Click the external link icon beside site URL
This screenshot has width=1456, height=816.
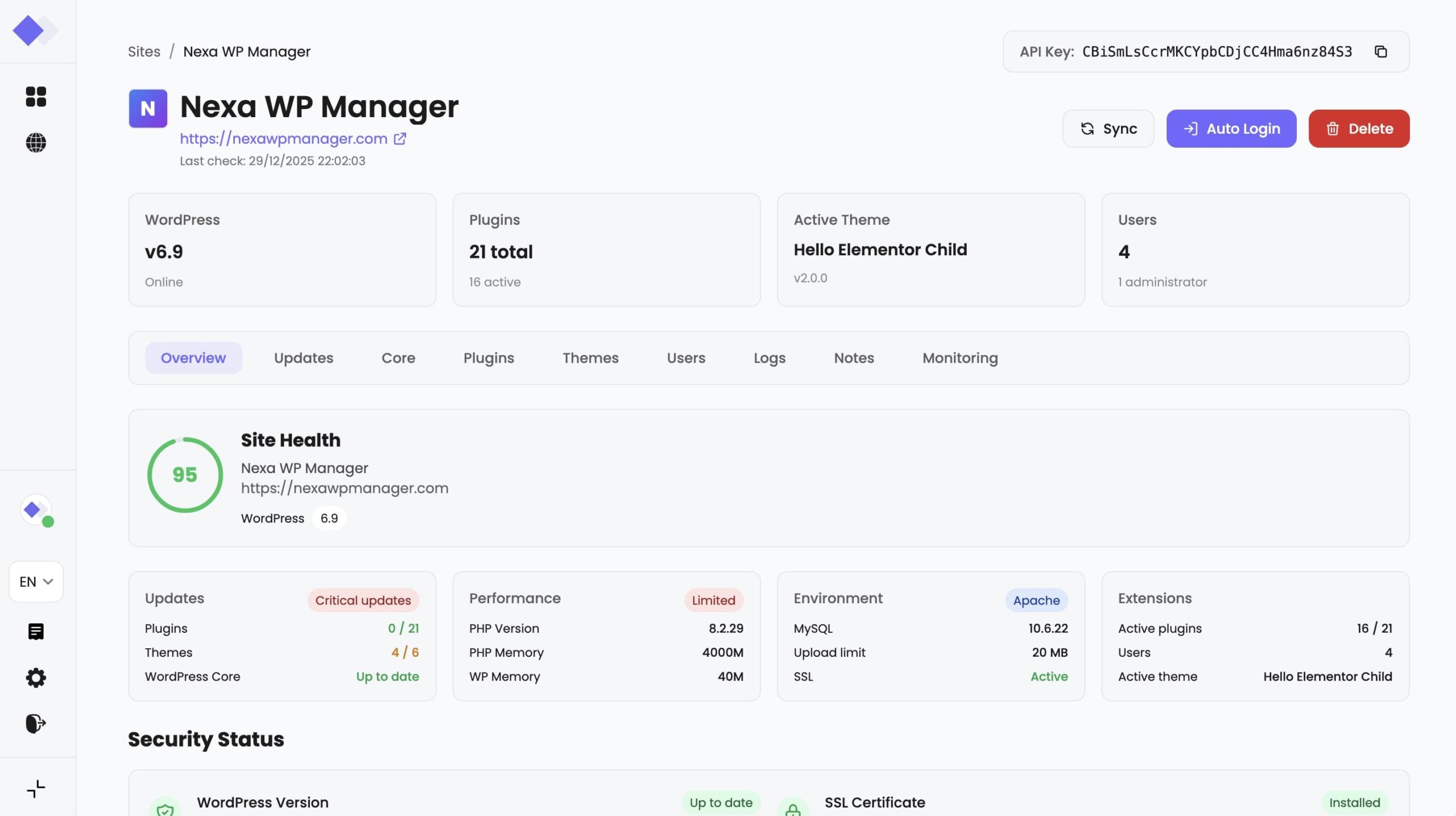pyautogui.click(x=400, y=139)
